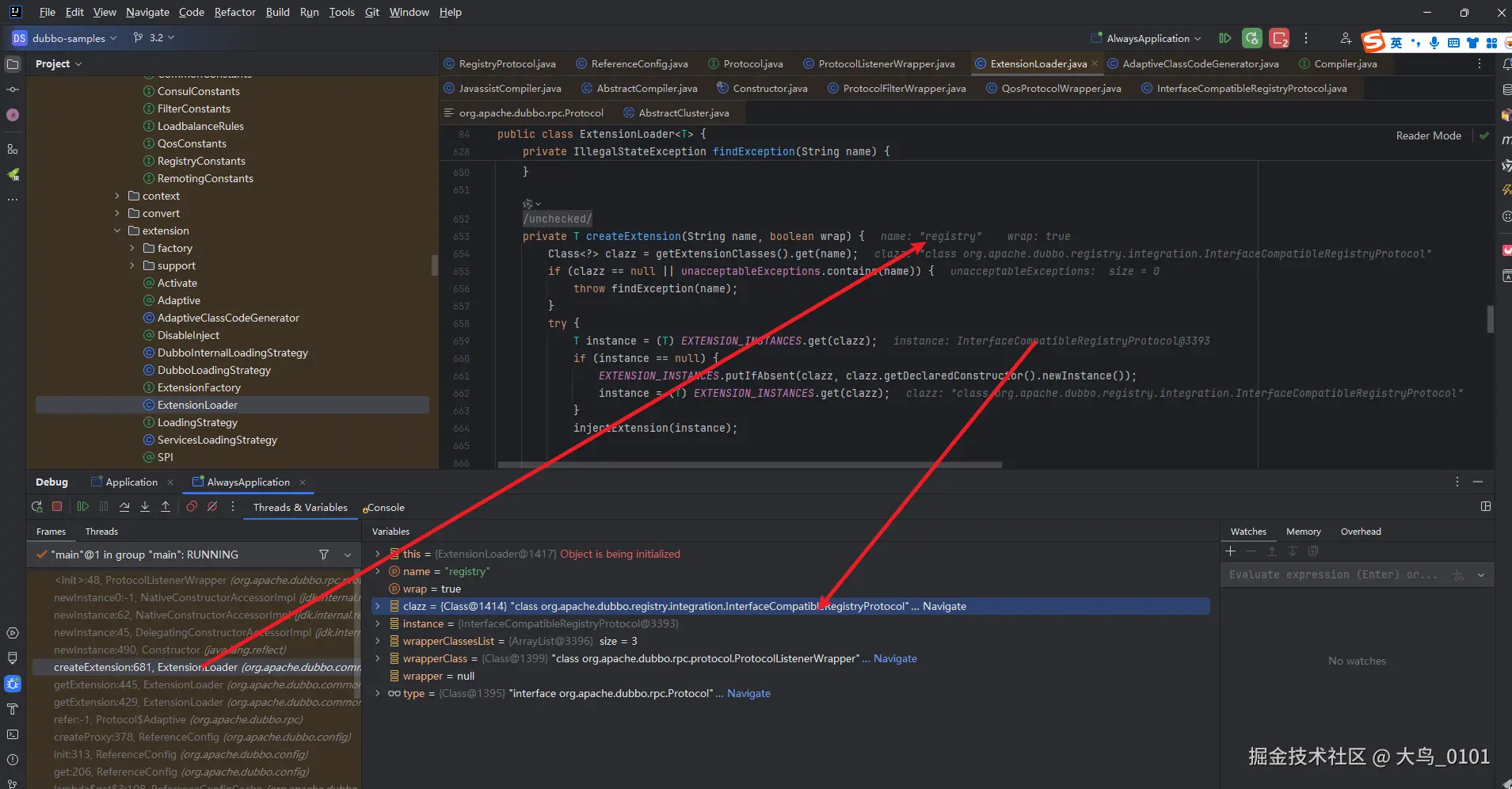The image size is (1512, 789).
Task: Resume program in the debug toolbar
Action: tap(82, 507)
